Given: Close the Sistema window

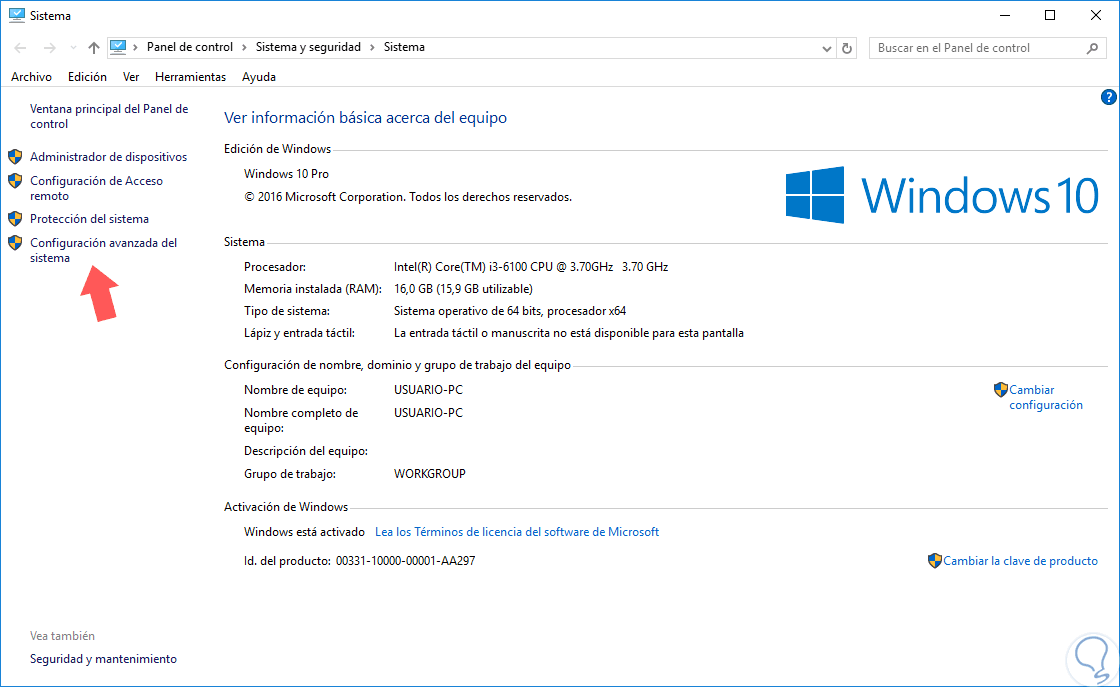Looking at the screenshot, I should [x=1096, y=15].
